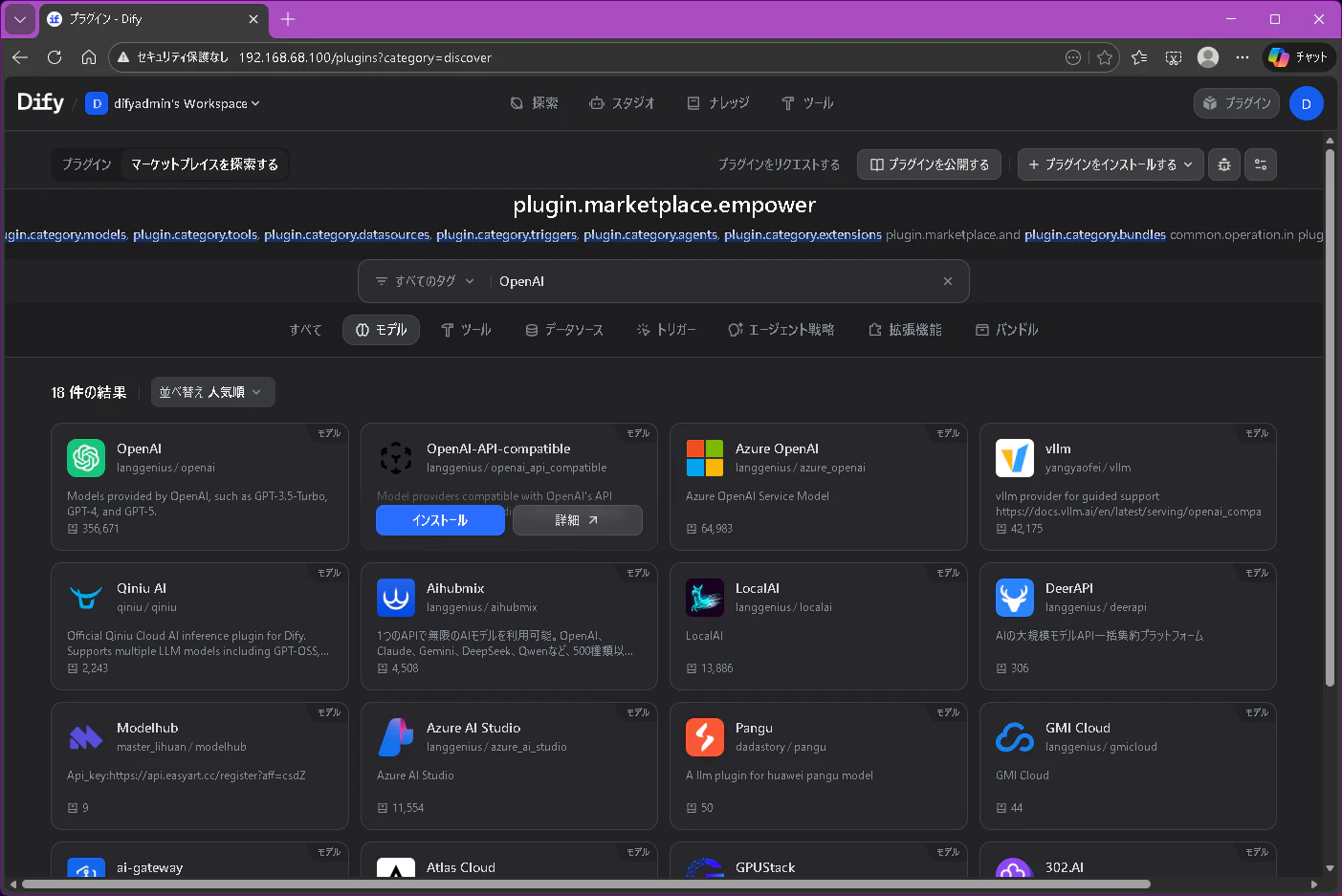
Task: Expand the すべてのタグ tag dropdown
Action: click(425, 281)
